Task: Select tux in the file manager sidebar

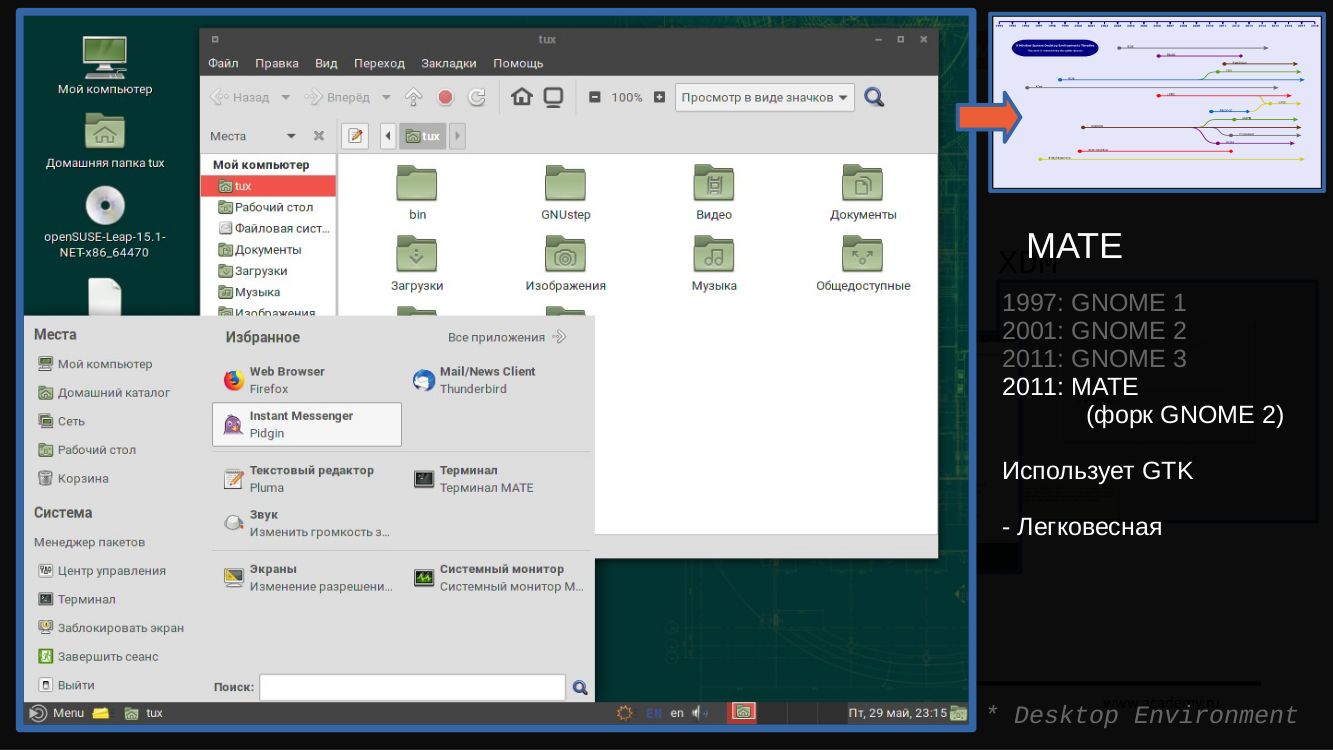Action: (x=268, y=186)
